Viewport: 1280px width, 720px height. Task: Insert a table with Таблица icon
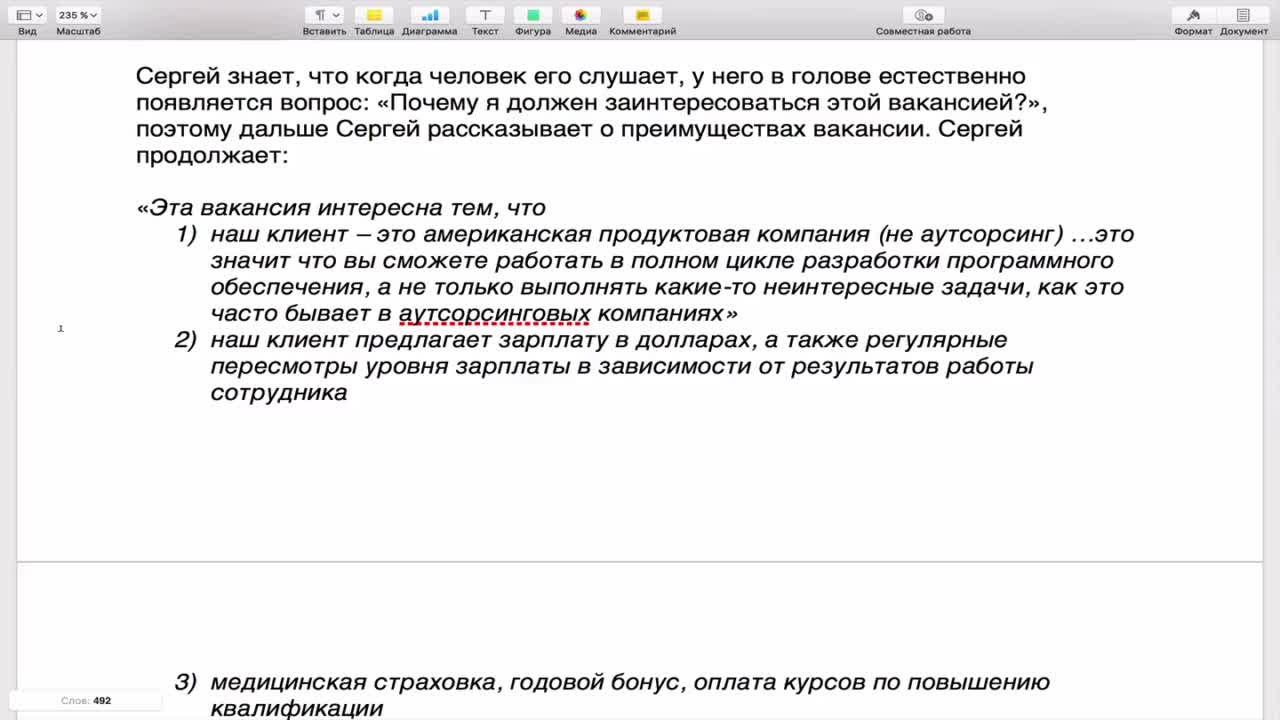[x=374, y=15]
